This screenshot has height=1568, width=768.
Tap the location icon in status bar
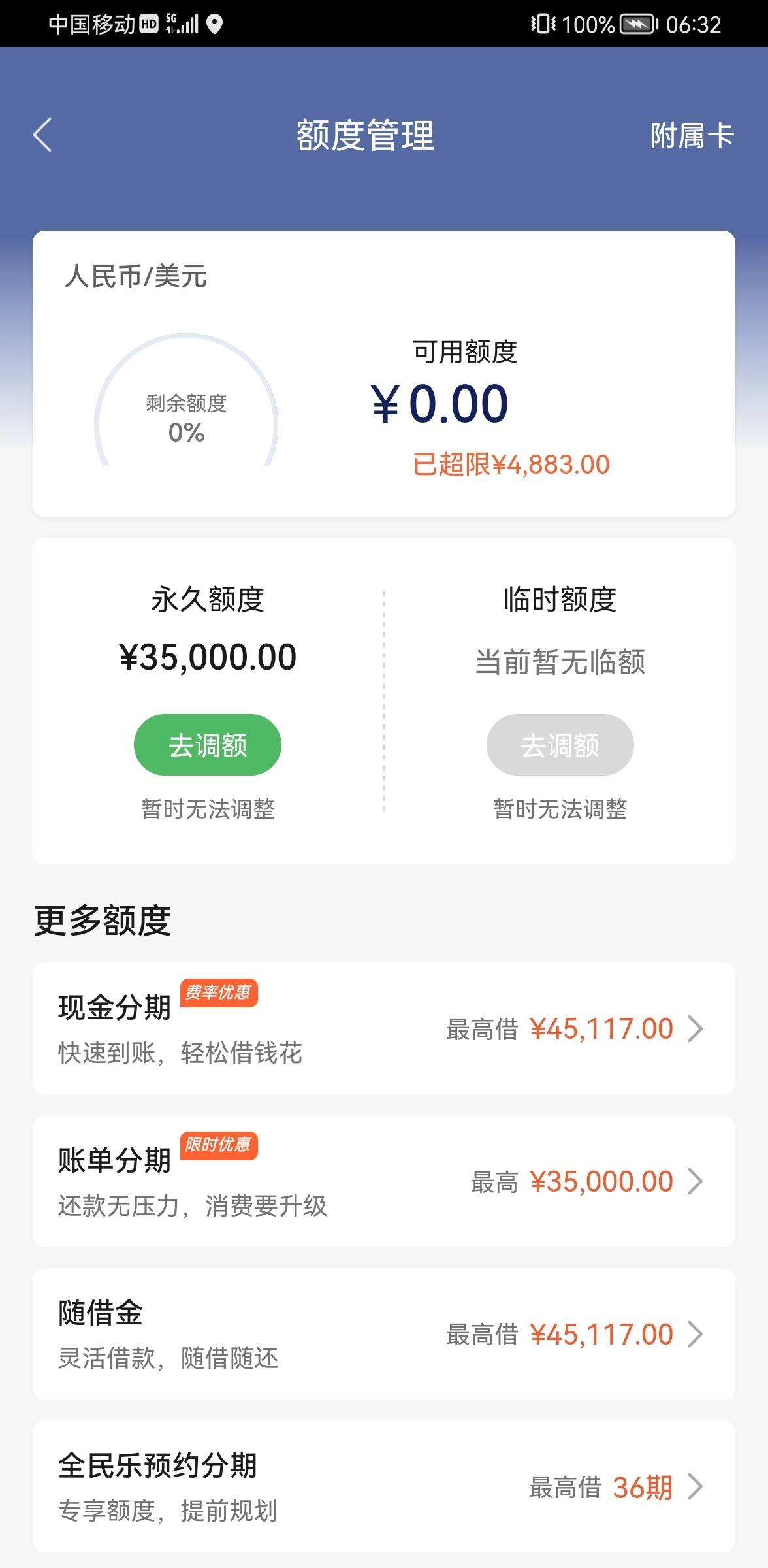214,24
